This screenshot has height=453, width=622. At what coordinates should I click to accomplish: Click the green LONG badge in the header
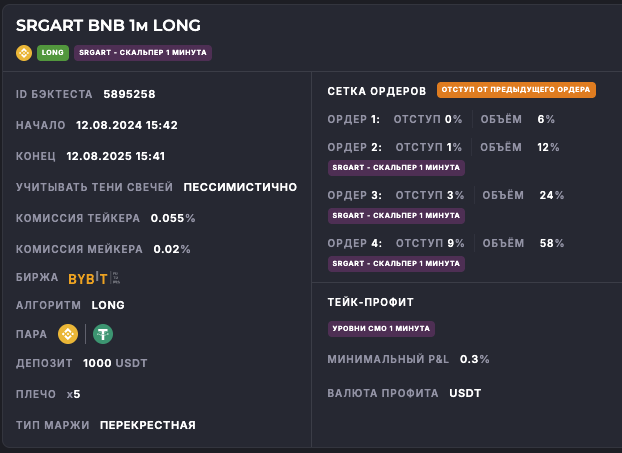[52, 53]
